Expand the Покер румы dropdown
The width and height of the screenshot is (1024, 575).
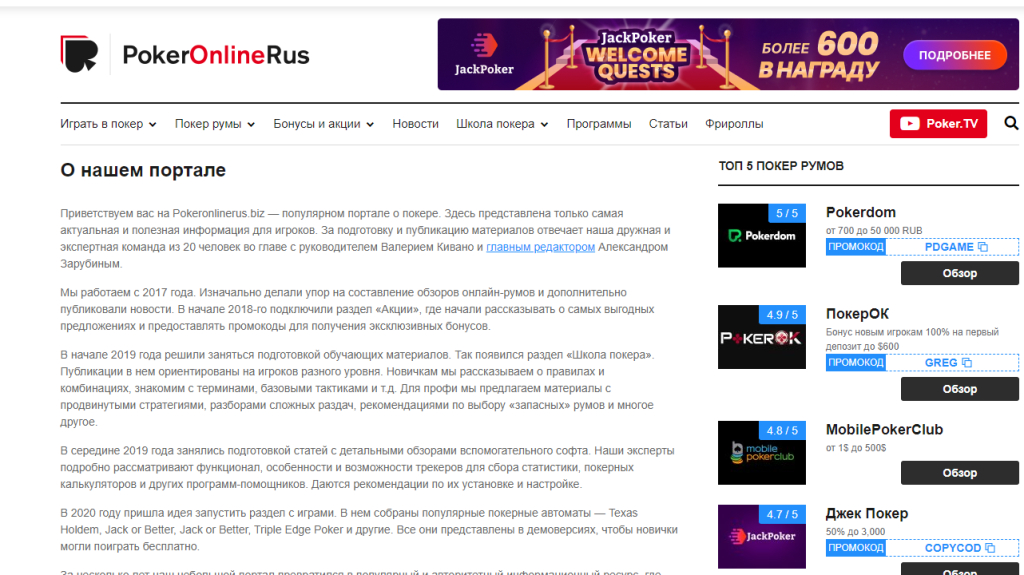pyautogui.click(x=215, y=124)
